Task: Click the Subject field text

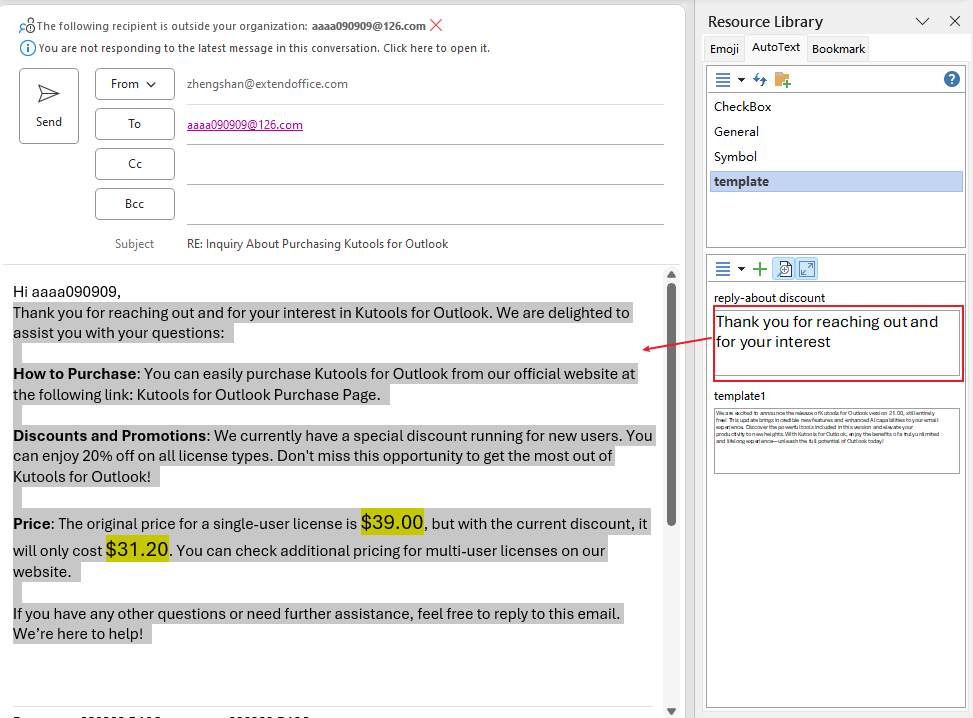Action: [317, 244]
